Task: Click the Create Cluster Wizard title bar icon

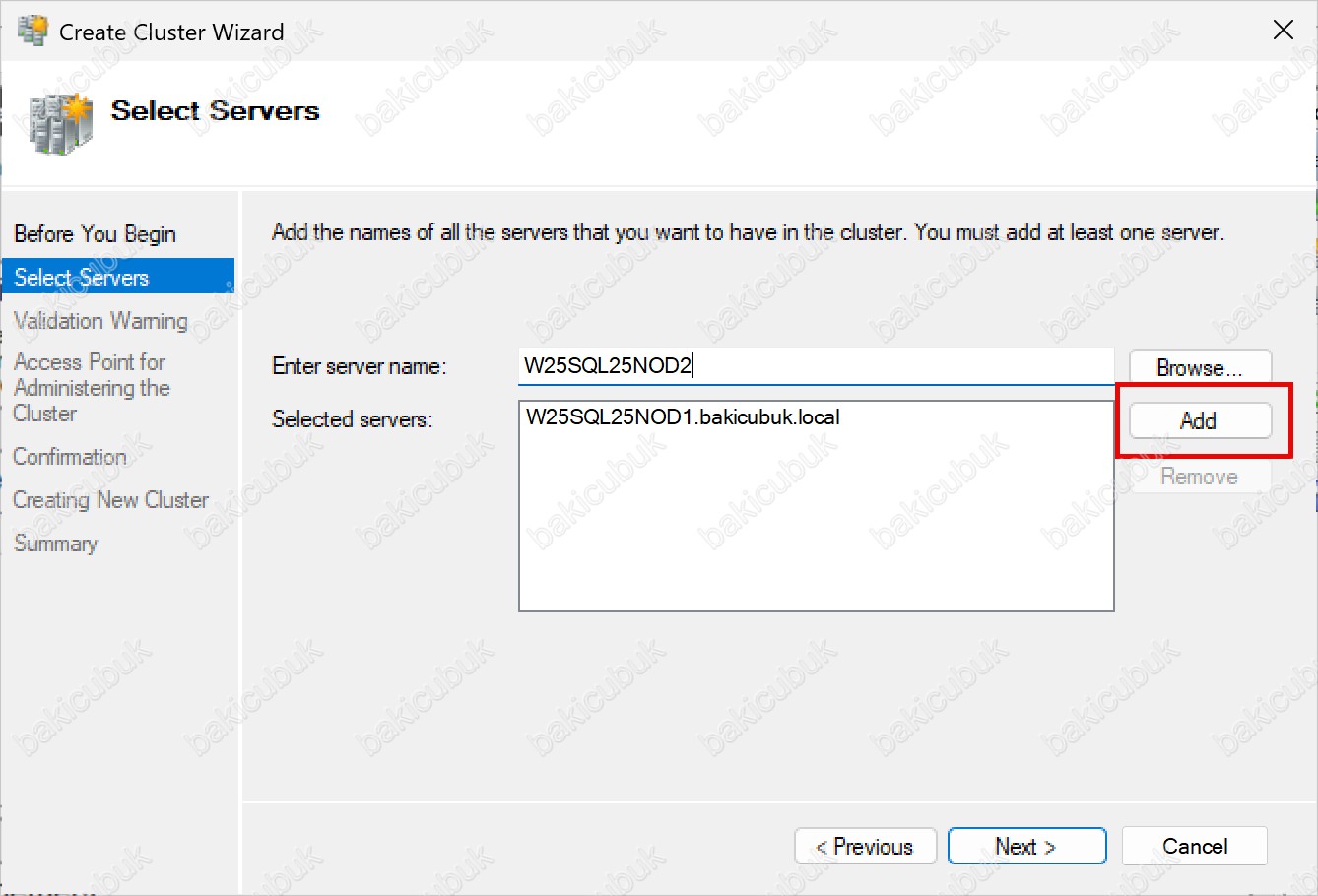Action: pyautogui.click(x=32, y=31)
